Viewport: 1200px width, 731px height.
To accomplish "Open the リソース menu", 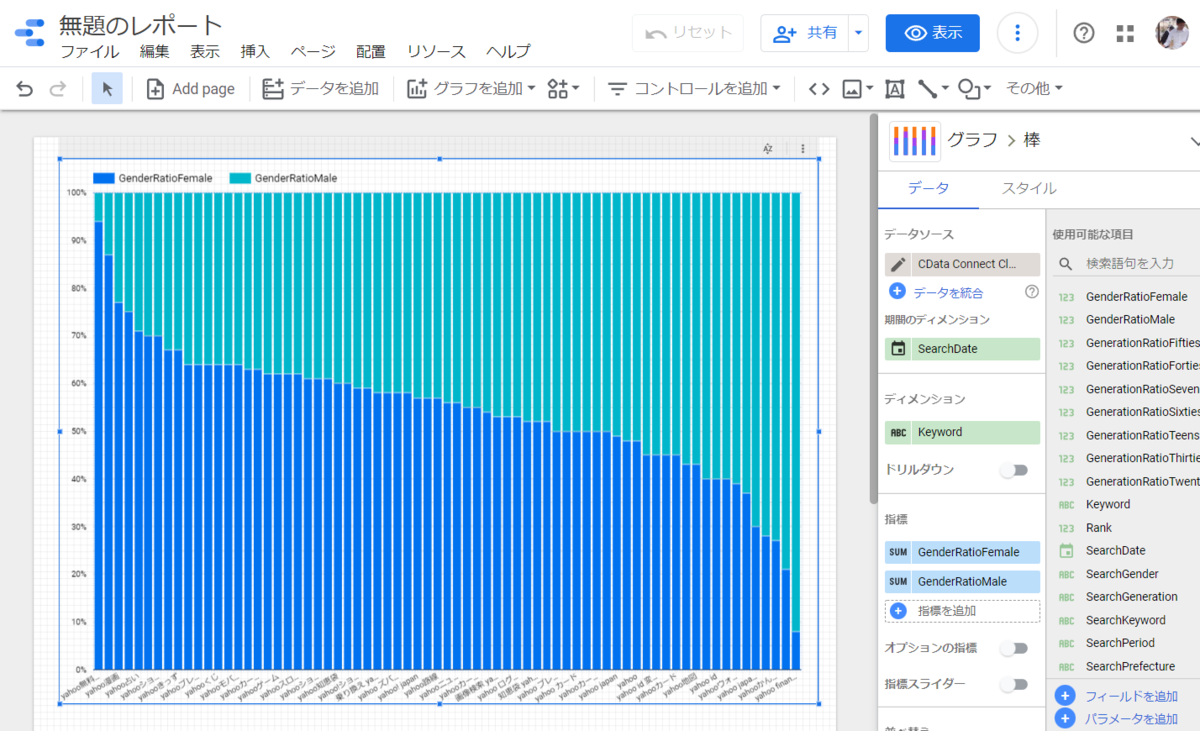I will pos(436,52).
